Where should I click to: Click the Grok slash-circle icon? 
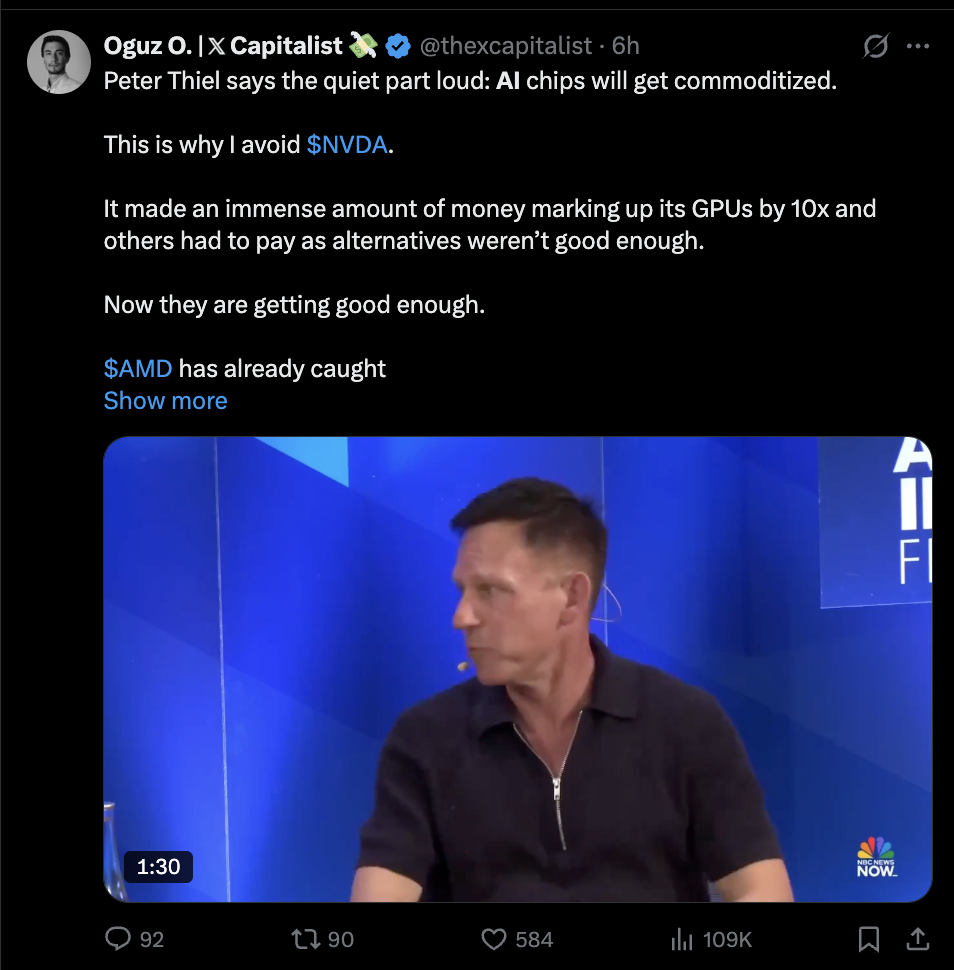point(875,46)
